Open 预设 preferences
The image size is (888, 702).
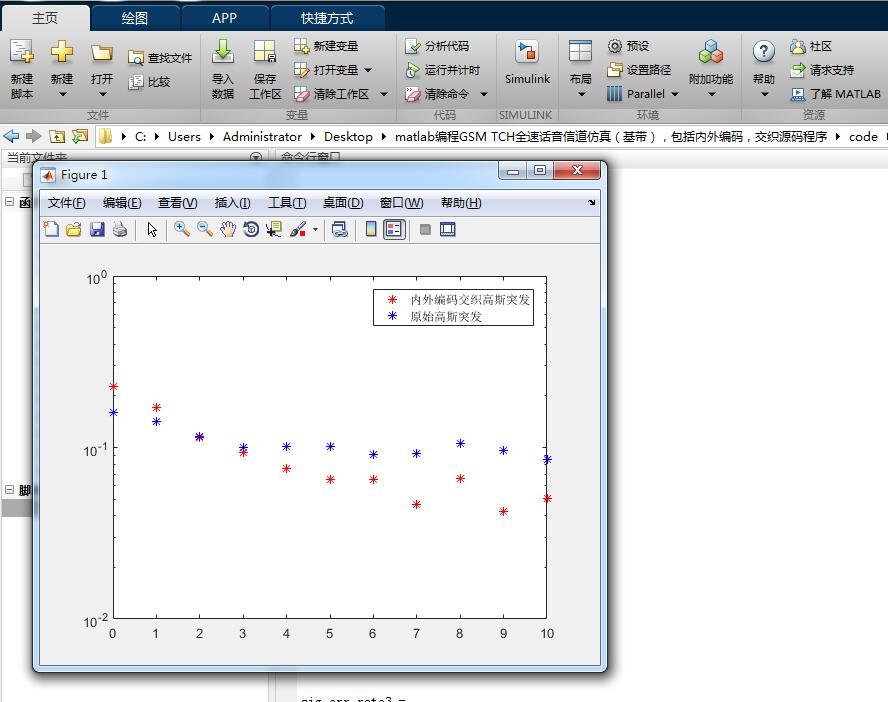click(x=628, y=46)
